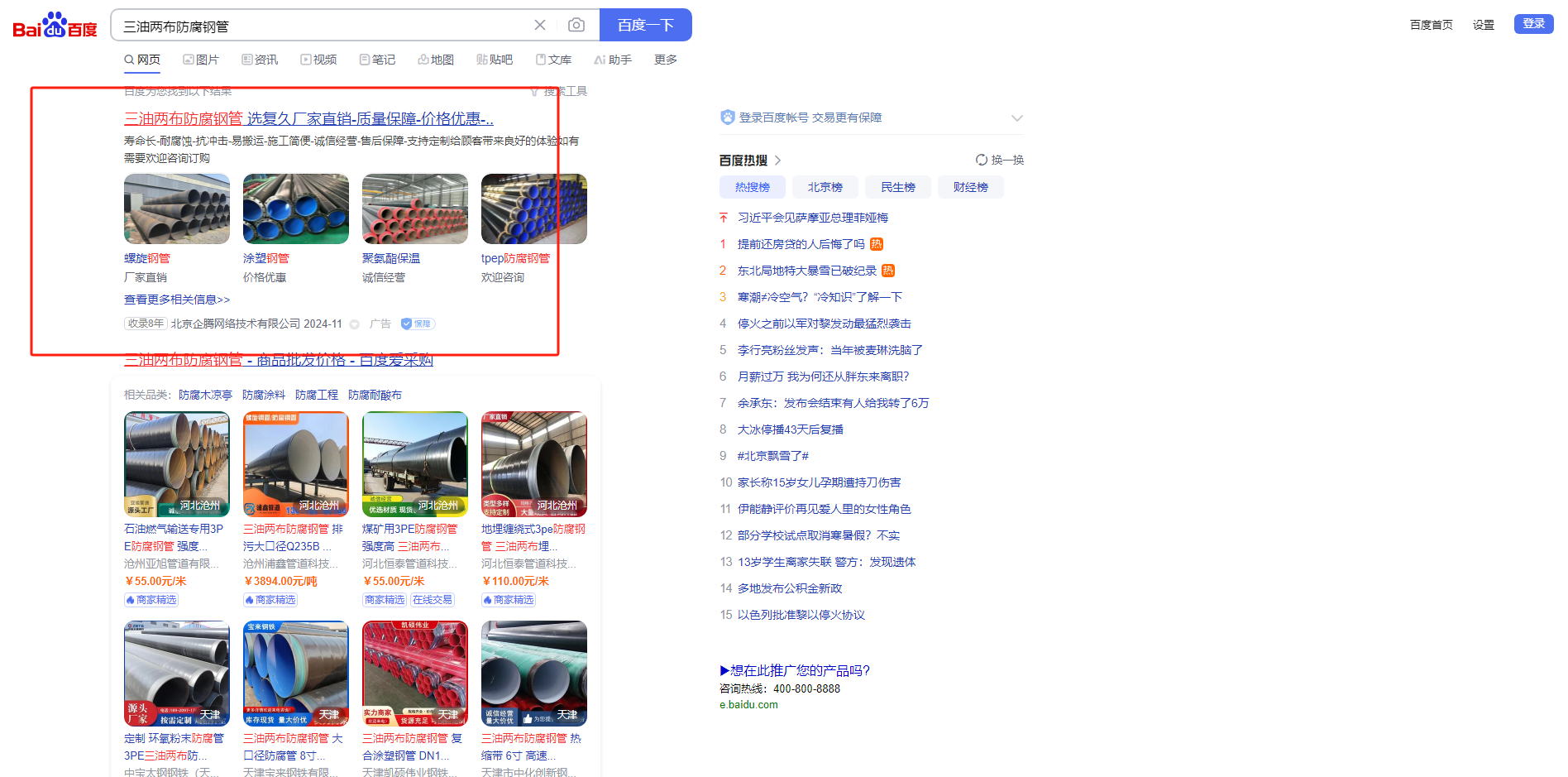Open the tpep防腐钢管 product thumbnail
Viewport: 1568px width, 777px height.
pyautogui.click(x=534, y=209)
